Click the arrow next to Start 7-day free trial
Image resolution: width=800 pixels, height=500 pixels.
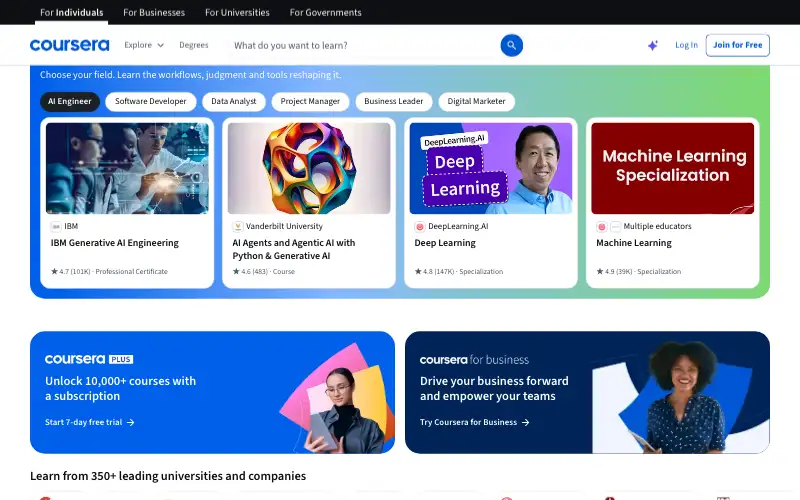tap(131, 422)
